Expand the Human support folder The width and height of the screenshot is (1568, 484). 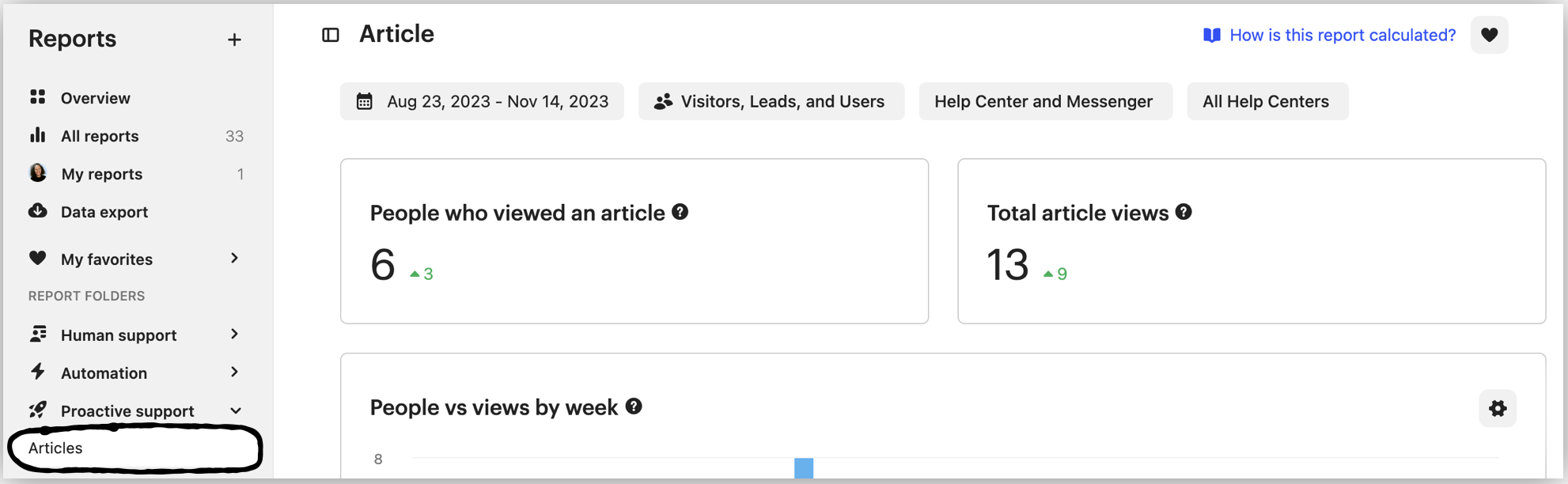point(234,335)
